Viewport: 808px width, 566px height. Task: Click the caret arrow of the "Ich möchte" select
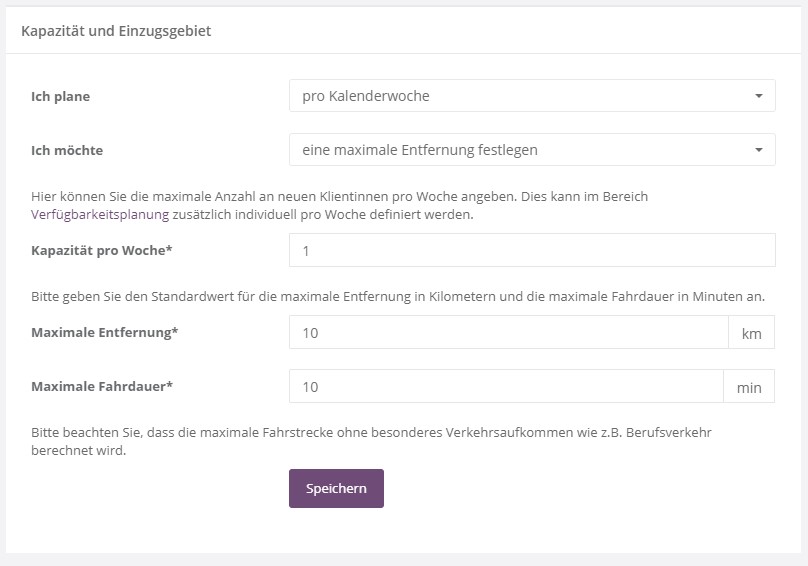(759, 151)
